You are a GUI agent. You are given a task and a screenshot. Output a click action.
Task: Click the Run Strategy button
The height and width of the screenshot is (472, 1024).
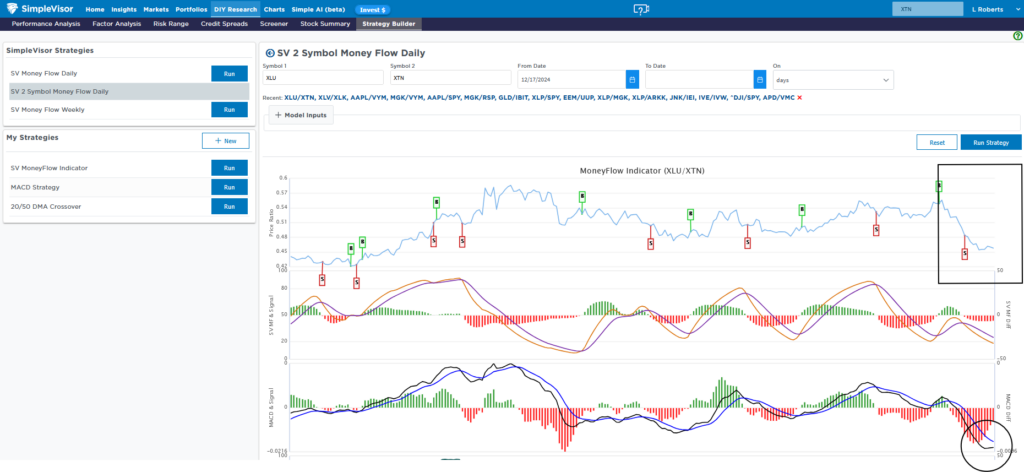pos(991,143)
